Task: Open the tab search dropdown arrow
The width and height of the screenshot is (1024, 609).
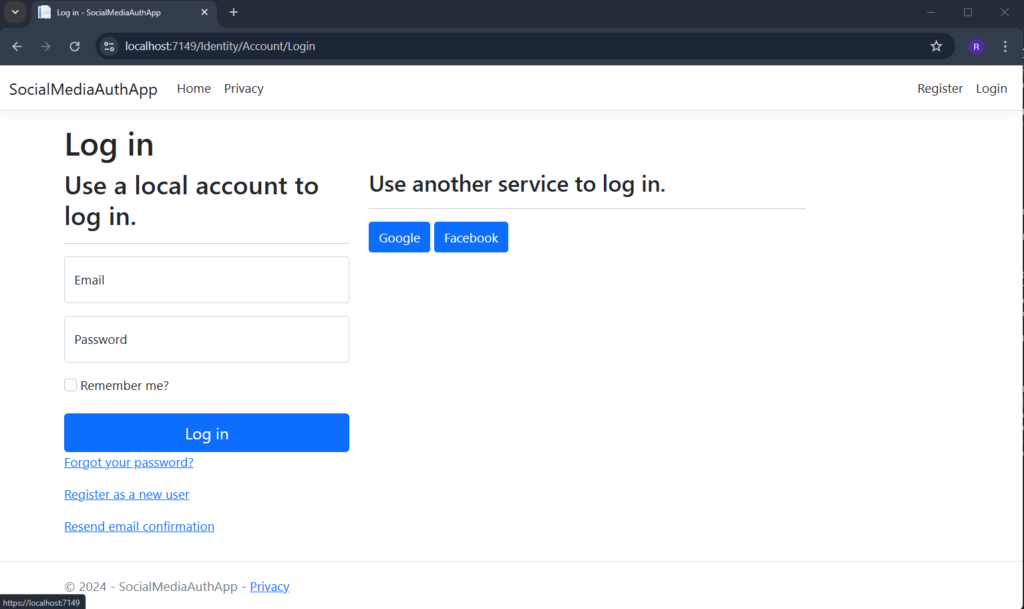Action: (x=15, y=12)
